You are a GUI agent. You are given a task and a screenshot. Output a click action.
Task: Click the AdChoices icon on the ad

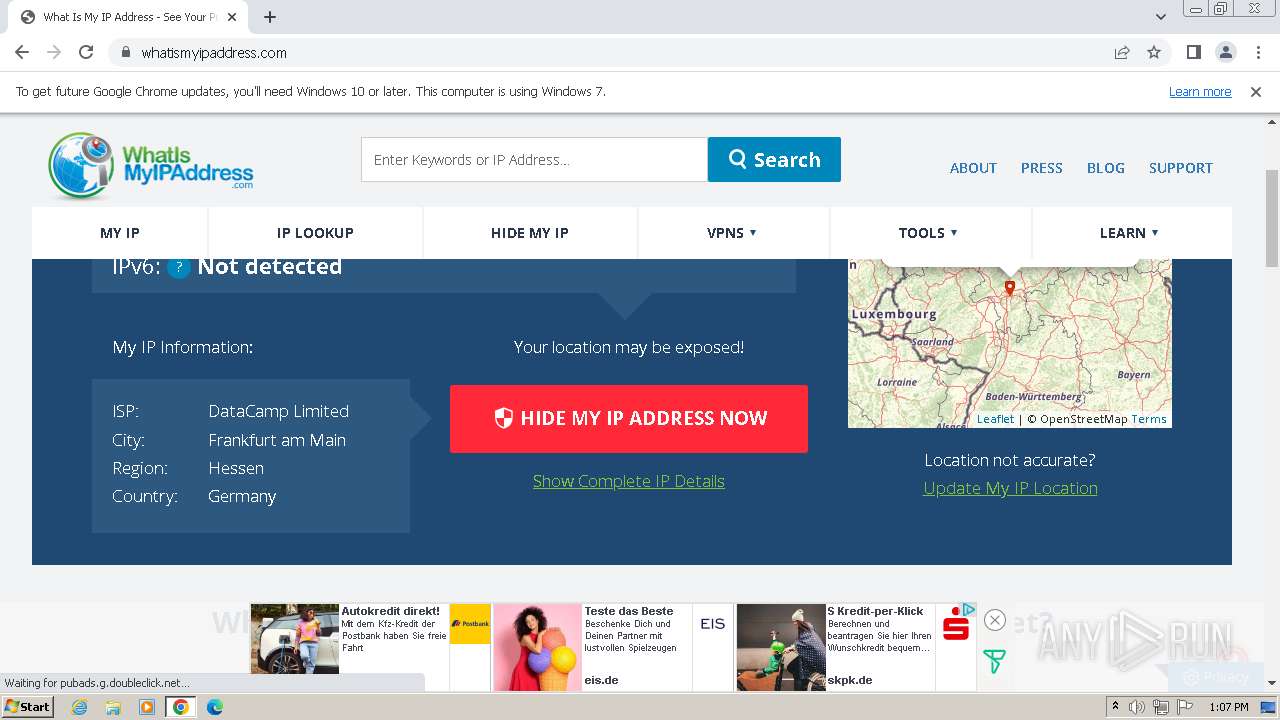tap(969, 609)
